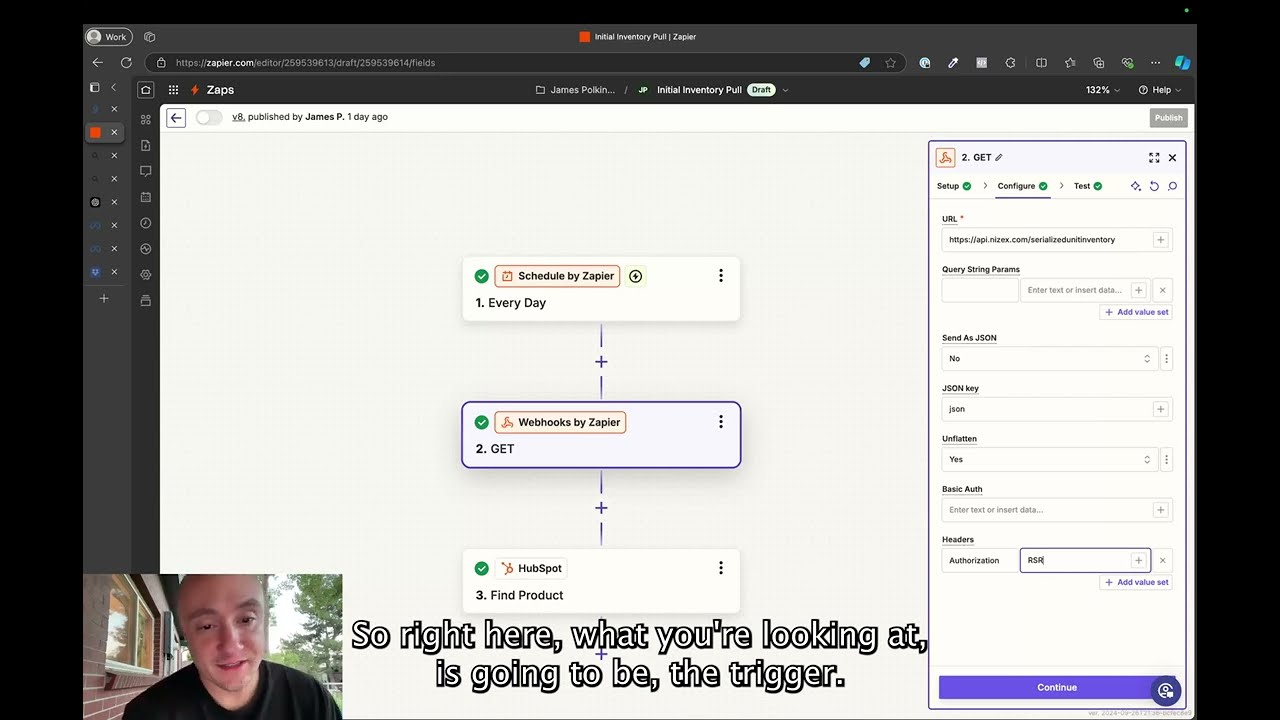Open Webhooks by Zapier step options menu
1280x720 pixels.
[721, 422]
